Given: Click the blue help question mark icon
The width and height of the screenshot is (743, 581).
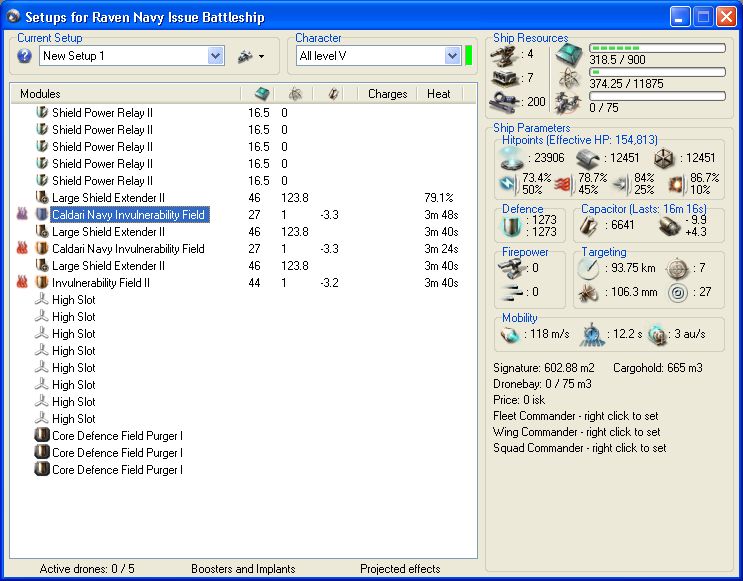Looking at the screenshot, I should pos(25,56).
